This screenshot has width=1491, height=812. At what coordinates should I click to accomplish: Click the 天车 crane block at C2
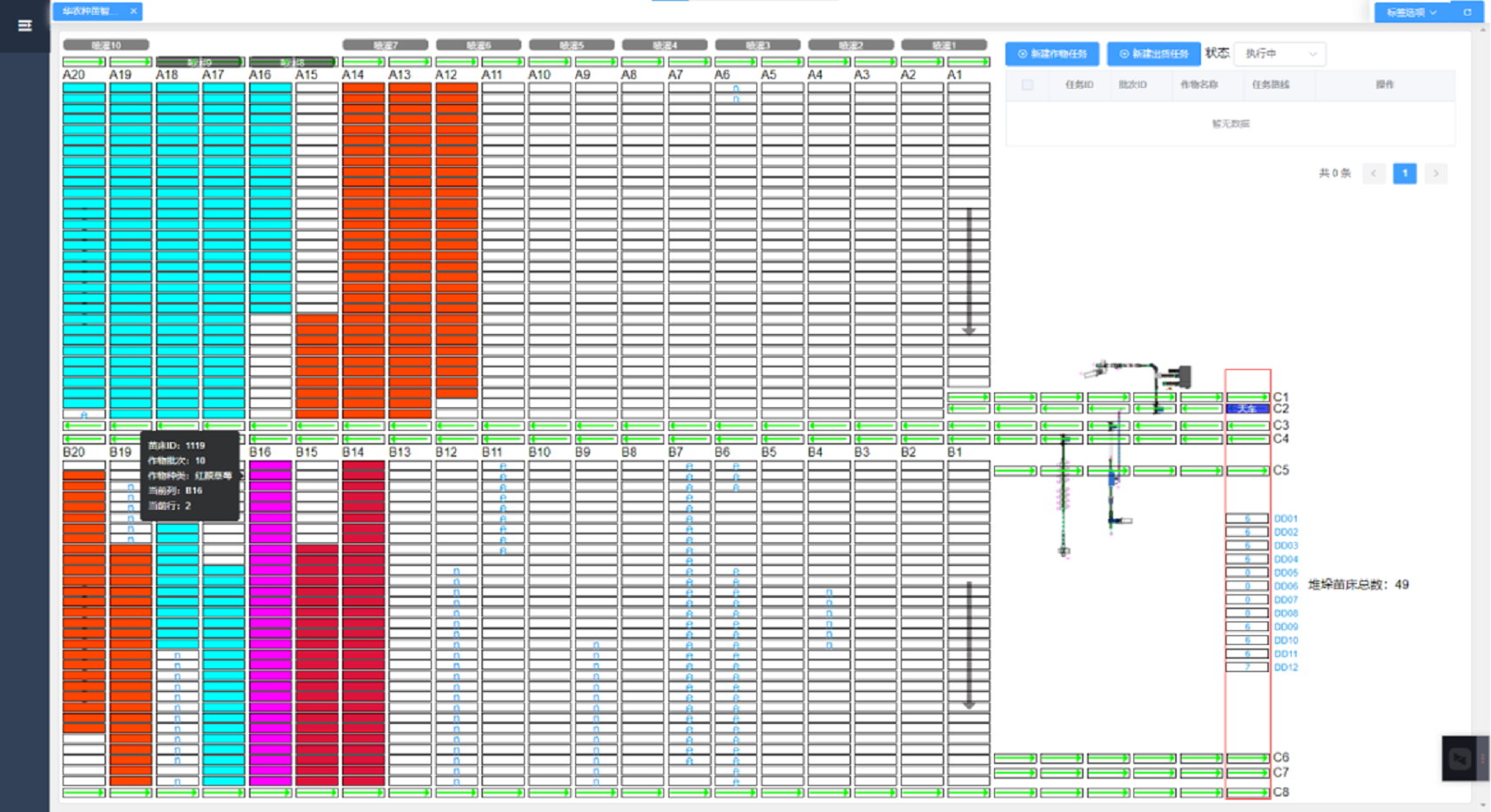[1246, 409]
